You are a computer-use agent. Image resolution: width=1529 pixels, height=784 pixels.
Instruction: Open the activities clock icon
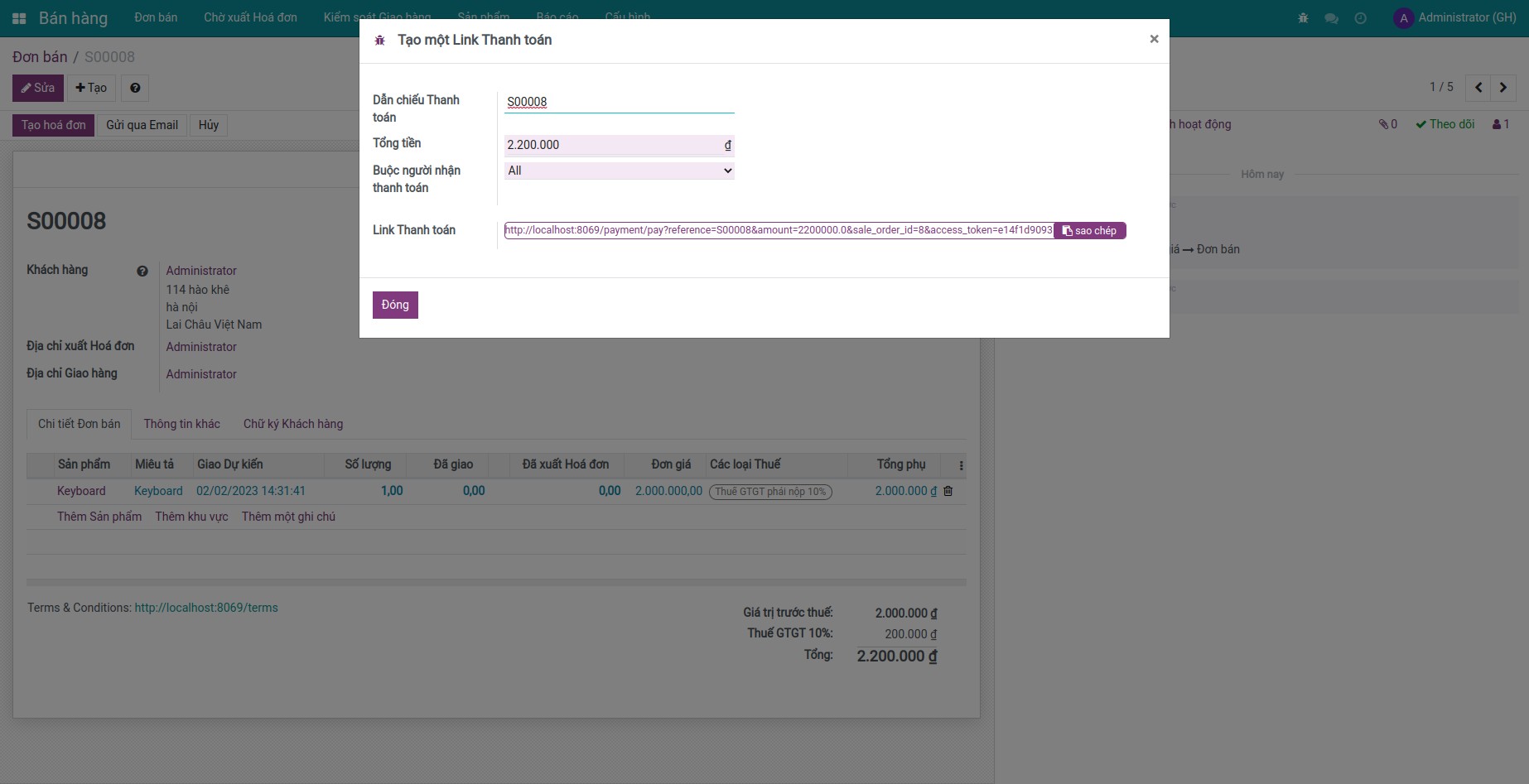(1360, 18)
